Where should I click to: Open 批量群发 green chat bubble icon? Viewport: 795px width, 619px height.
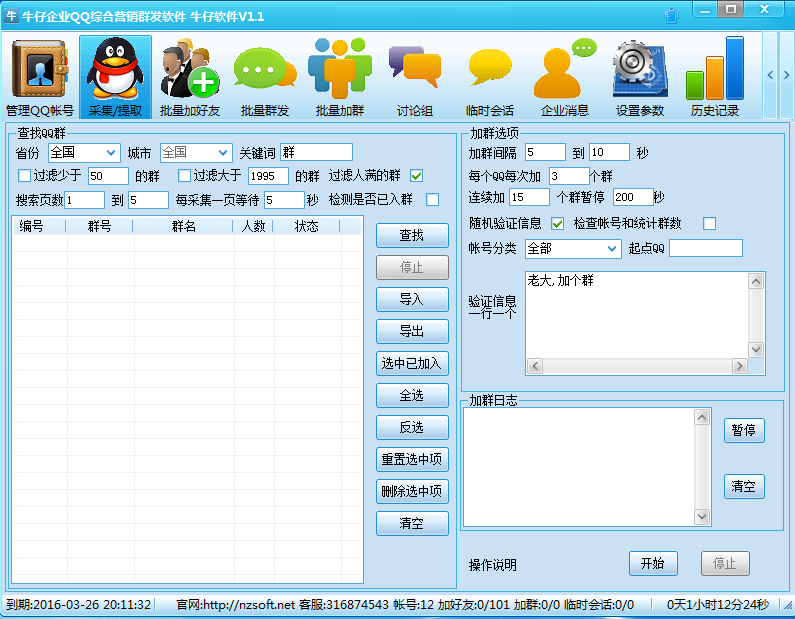265,77
